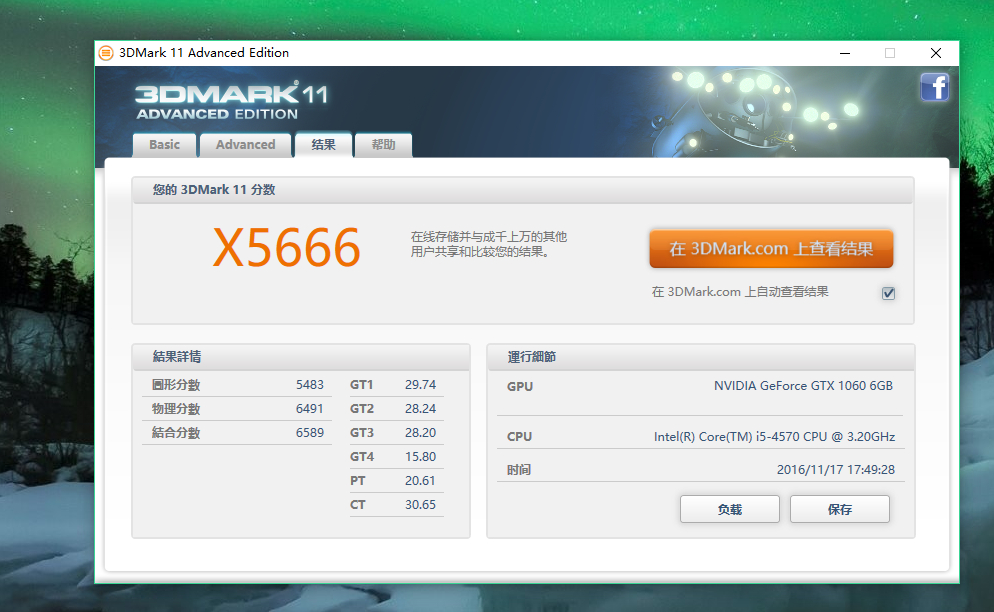994x612 pixels.
Task: Click the GT2 result 28.24
Action: click(420, 409)
